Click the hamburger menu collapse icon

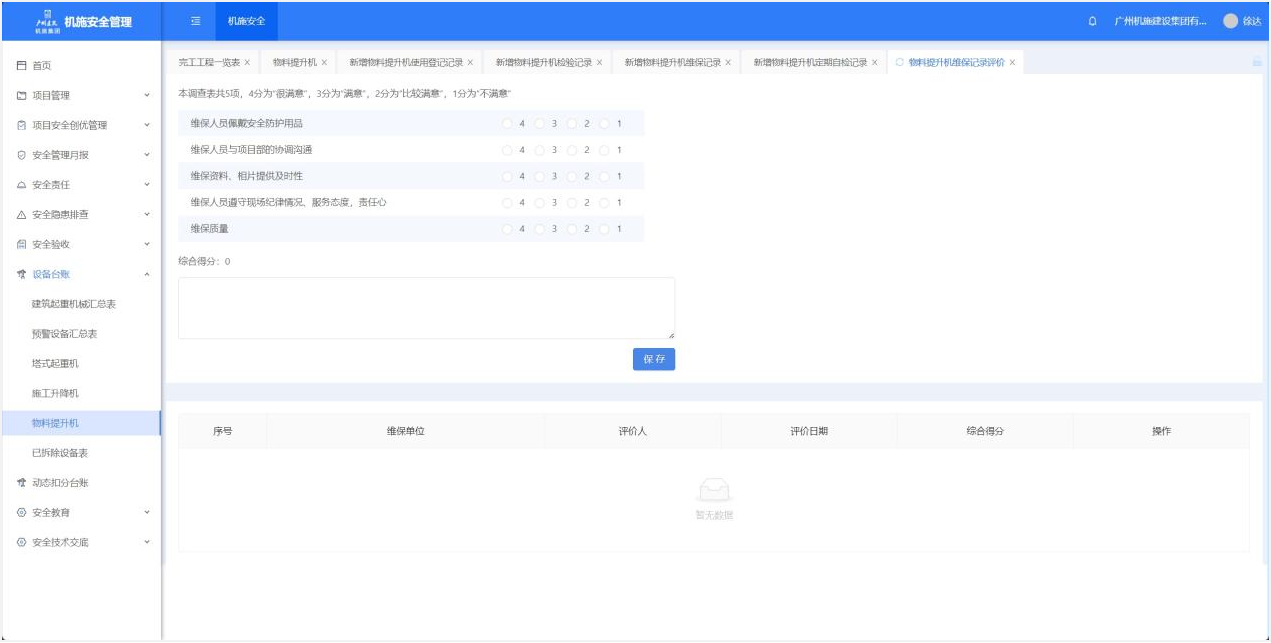point(196,21)
